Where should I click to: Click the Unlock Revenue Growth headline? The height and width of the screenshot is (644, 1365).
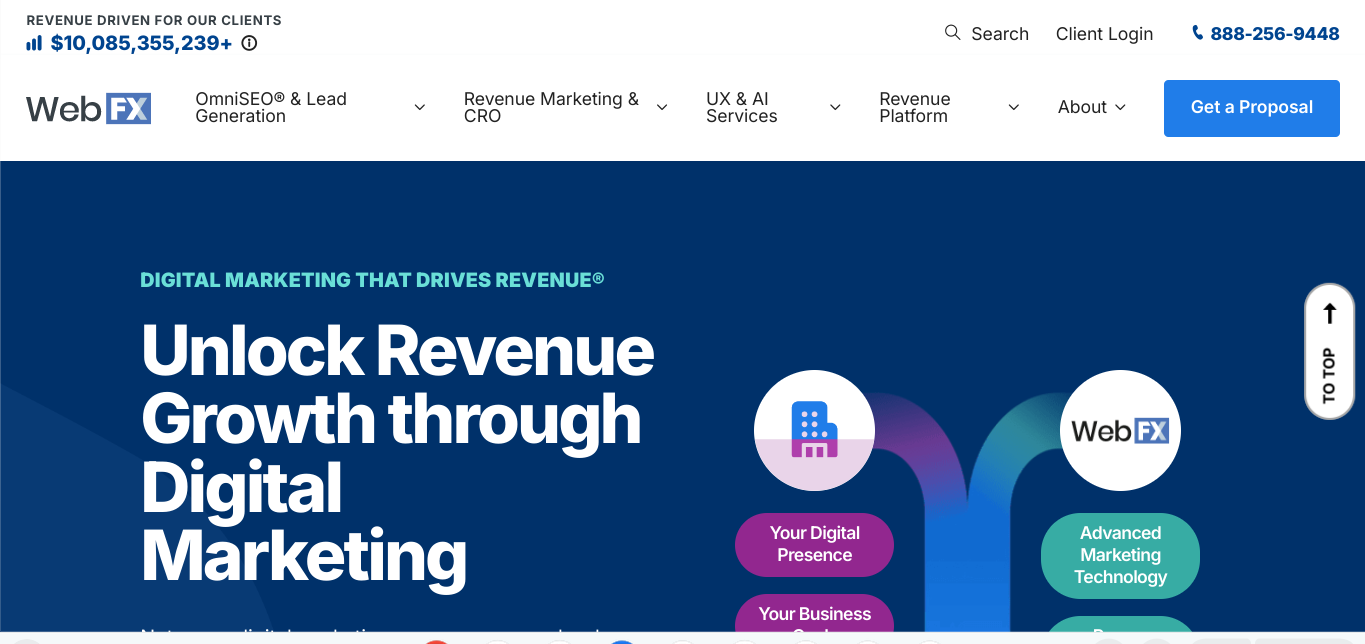(x=398, y=453)
